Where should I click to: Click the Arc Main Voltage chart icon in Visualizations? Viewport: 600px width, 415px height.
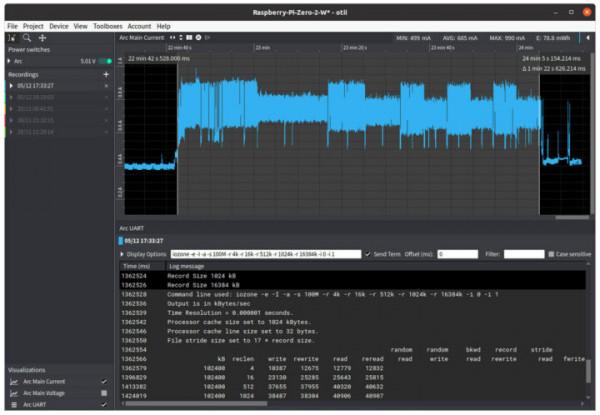tap(14, 393)
